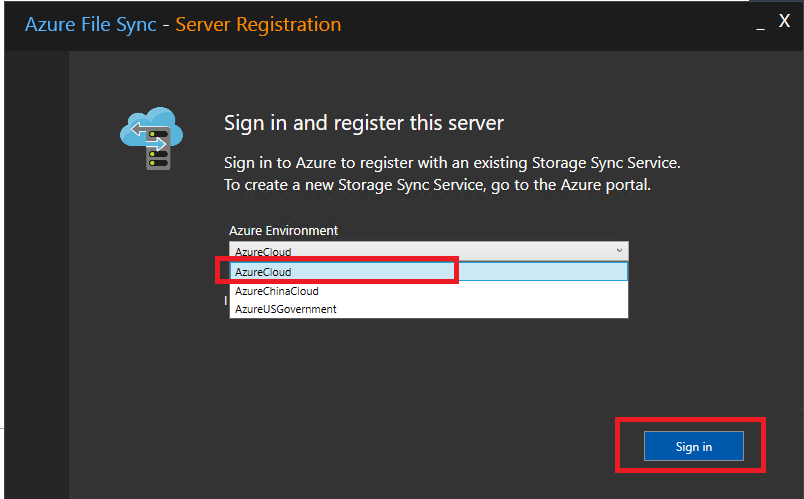Pick AzureUSGovernment from the dropdown list
This screenshot has height=499, width=804.
pyautogui.click(x=286, y=309)
